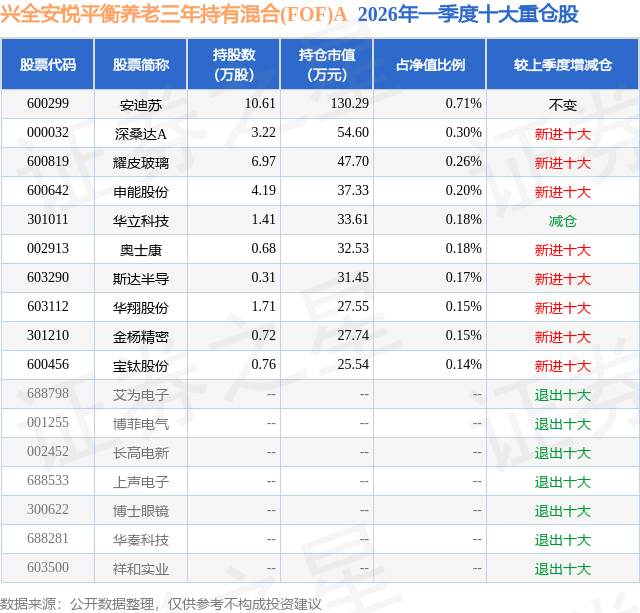Select stock name 宝钛股份

(141, 366)
